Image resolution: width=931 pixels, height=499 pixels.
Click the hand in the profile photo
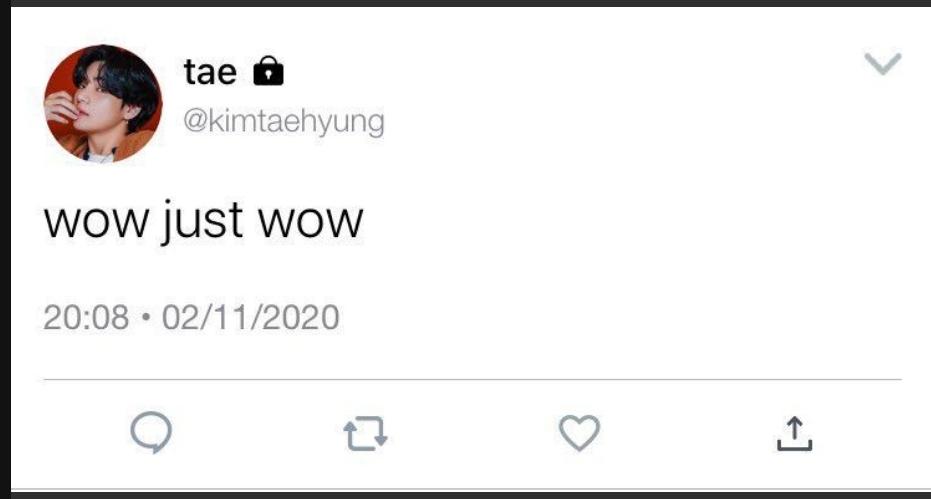click(x=62, y=105)
